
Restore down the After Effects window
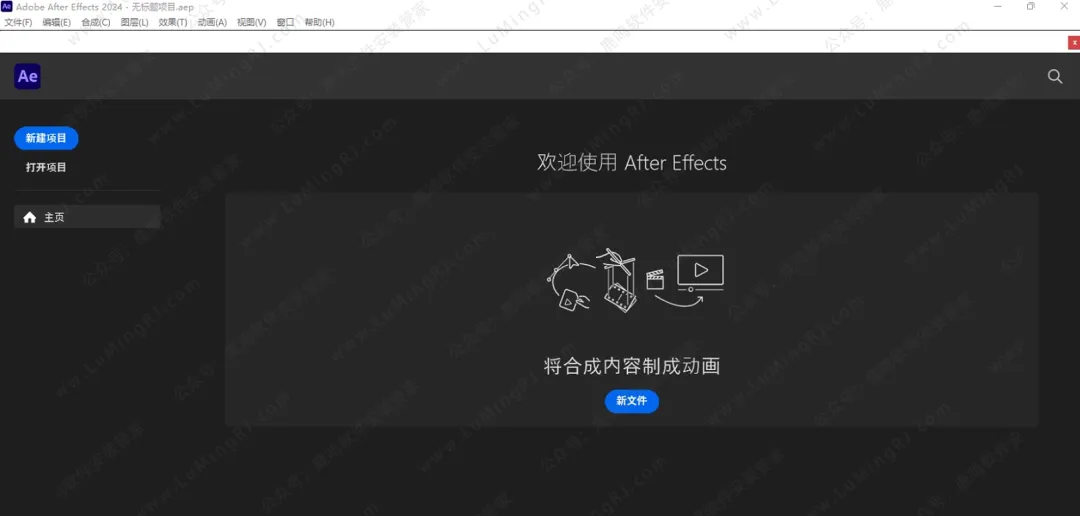[x=1030, y=6]
